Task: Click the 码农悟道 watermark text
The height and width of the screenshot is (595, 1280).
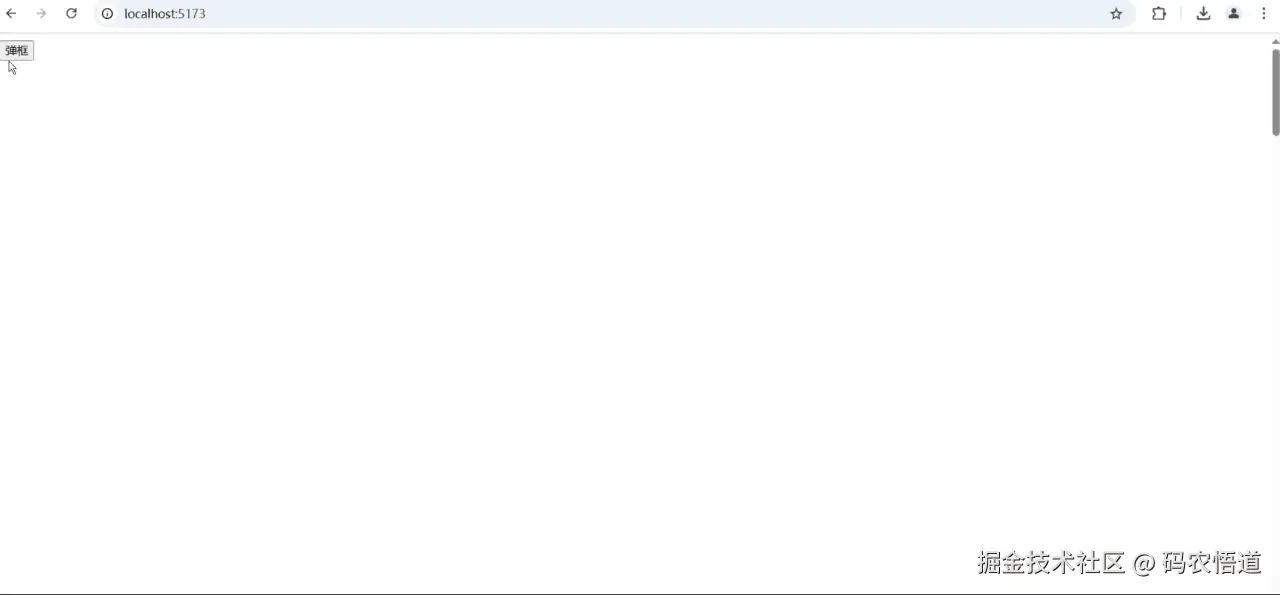Action: 1212,563
